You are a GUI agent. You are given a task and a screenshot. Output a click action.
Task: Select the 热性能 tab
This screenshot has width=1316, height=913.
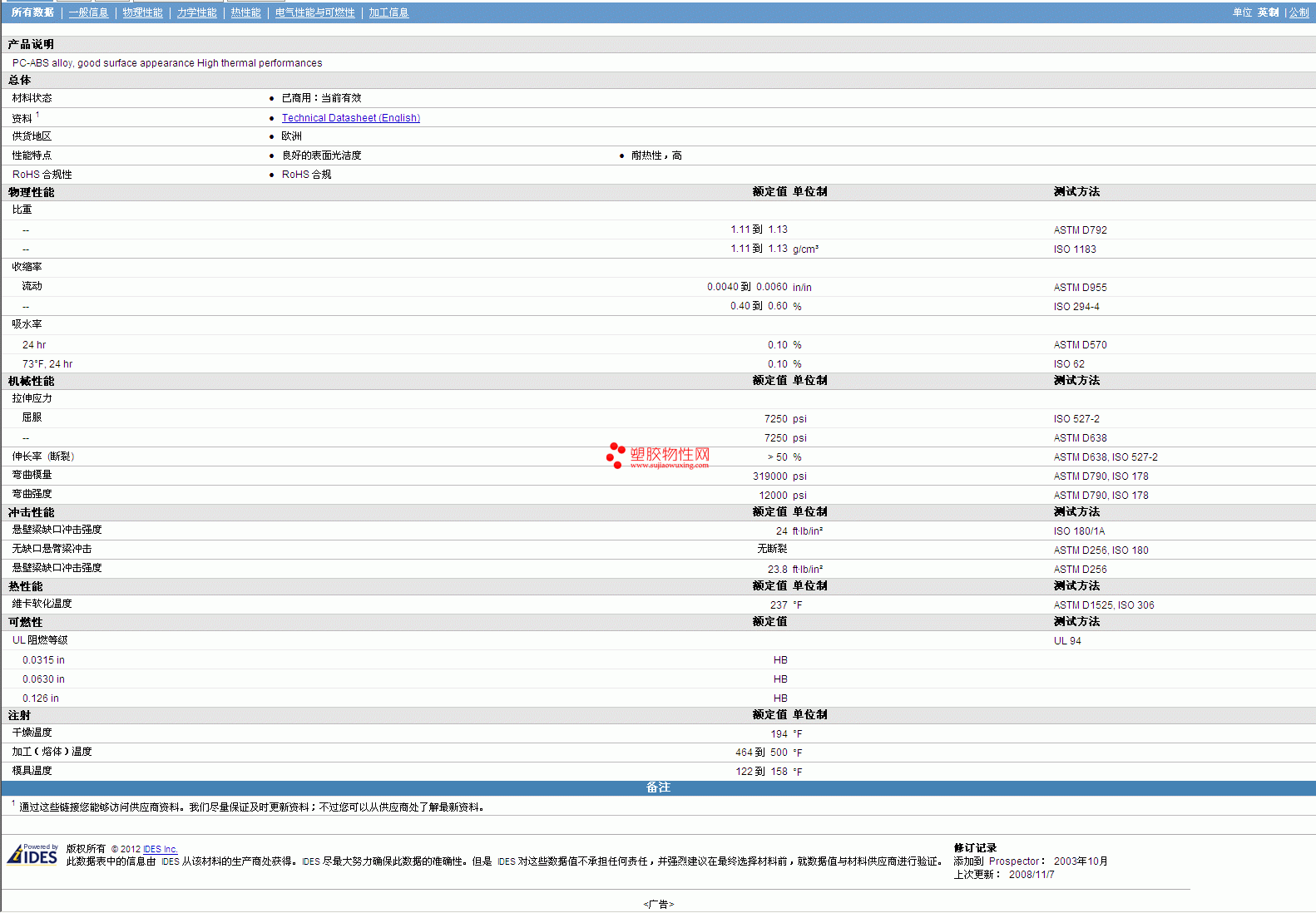245,12
